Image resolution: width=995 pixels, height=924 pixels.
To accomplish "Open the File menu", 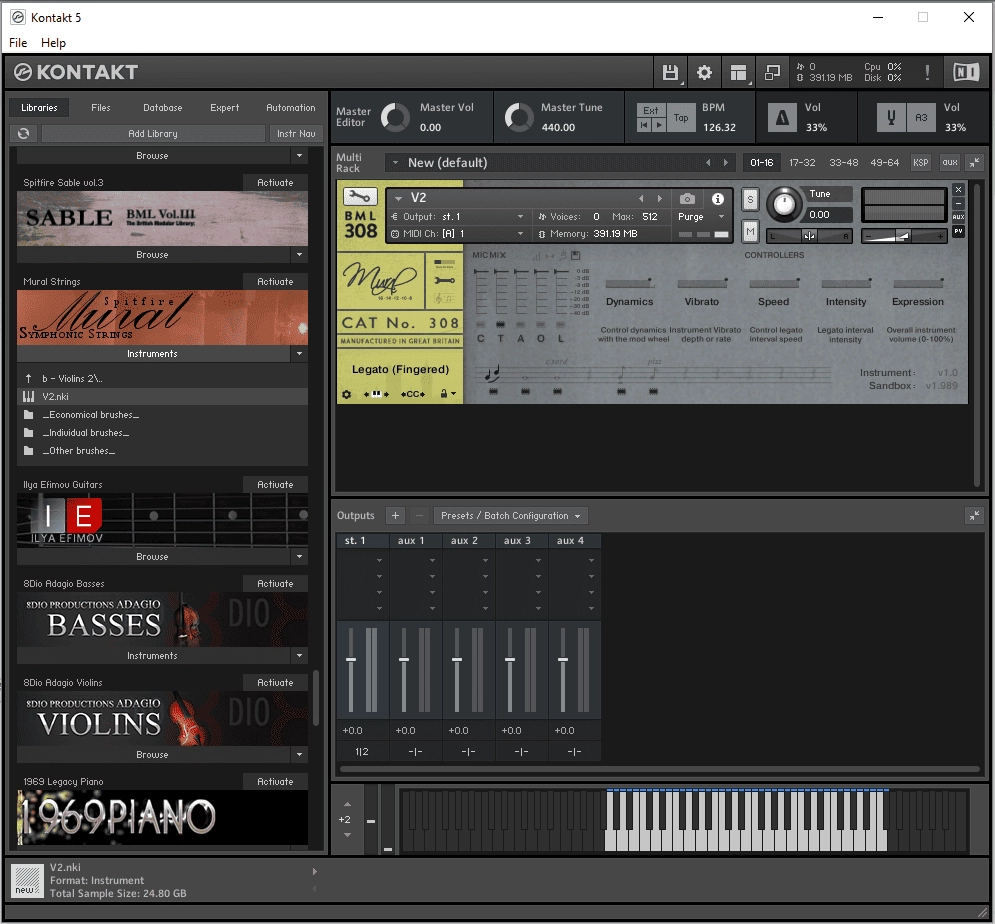I will point(18,43).
